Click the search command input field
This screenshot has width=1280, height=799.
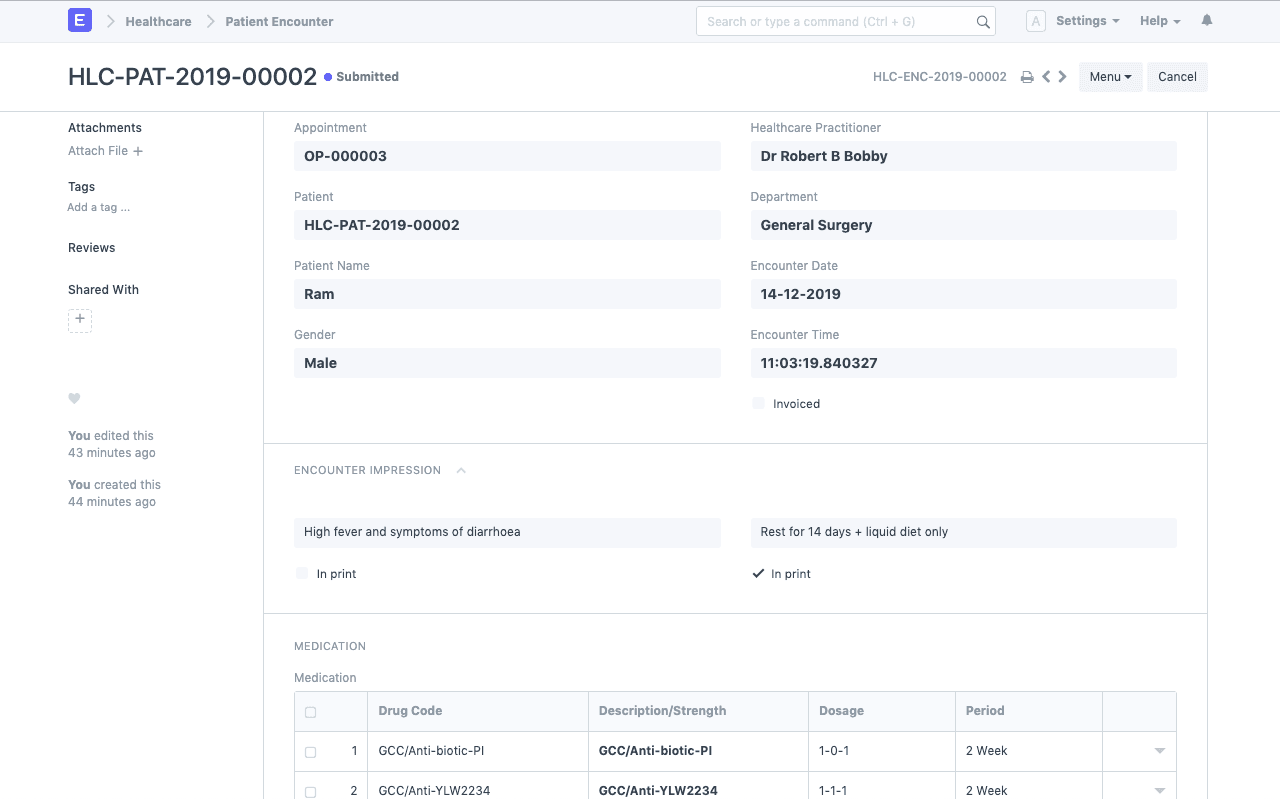coord(835,21)
